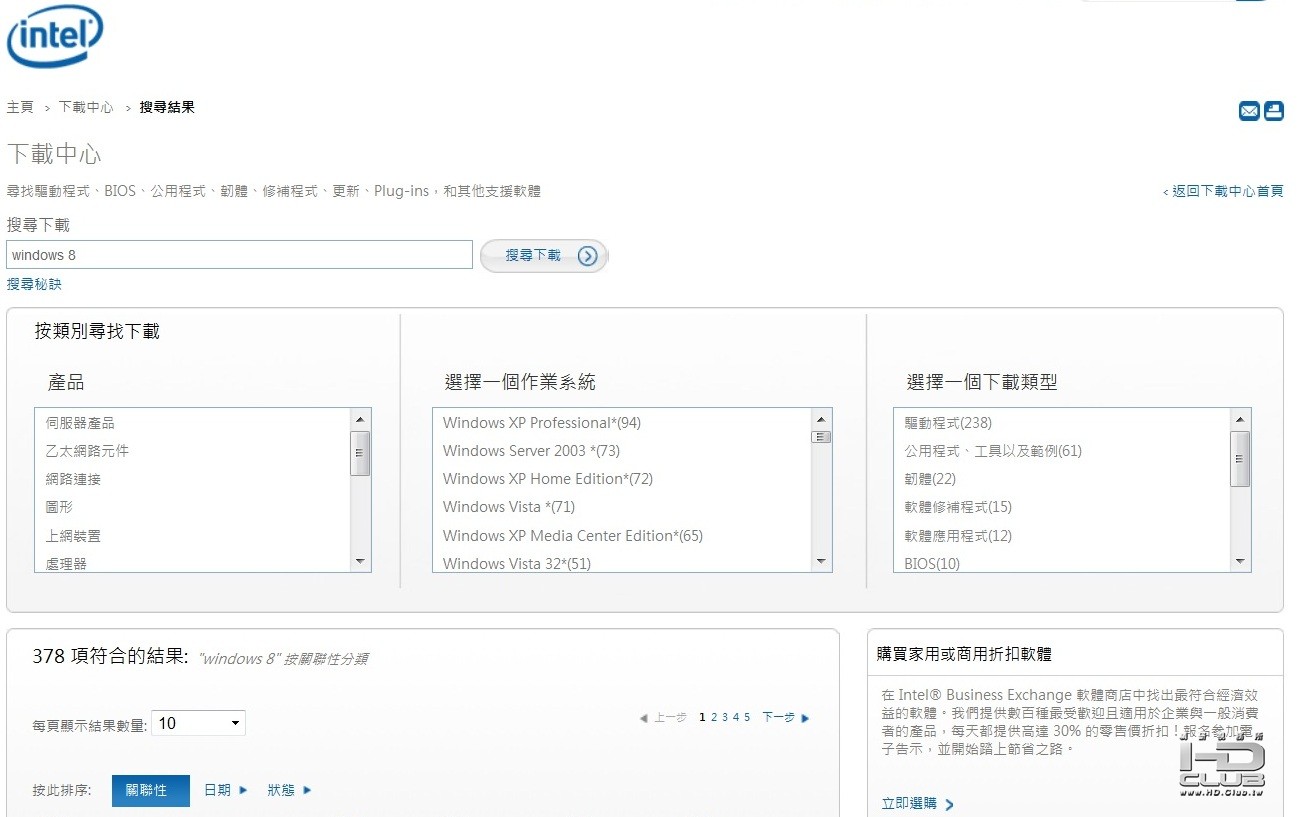The height and width of the screenshot is (817, 1316).
Task: Select 處理器 in the product list
Action: tap(66, 564)
